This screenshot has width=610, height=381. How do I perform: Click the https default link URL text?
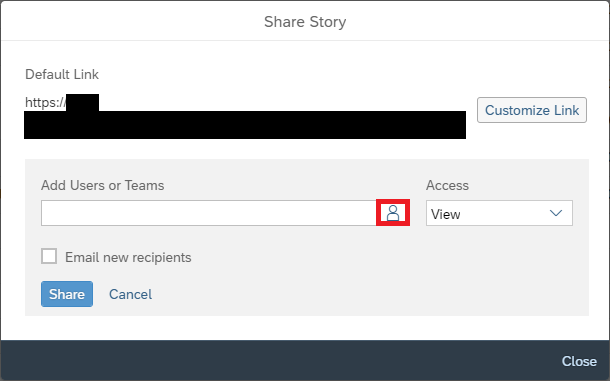pyautogui.click(x=45, y=102)
